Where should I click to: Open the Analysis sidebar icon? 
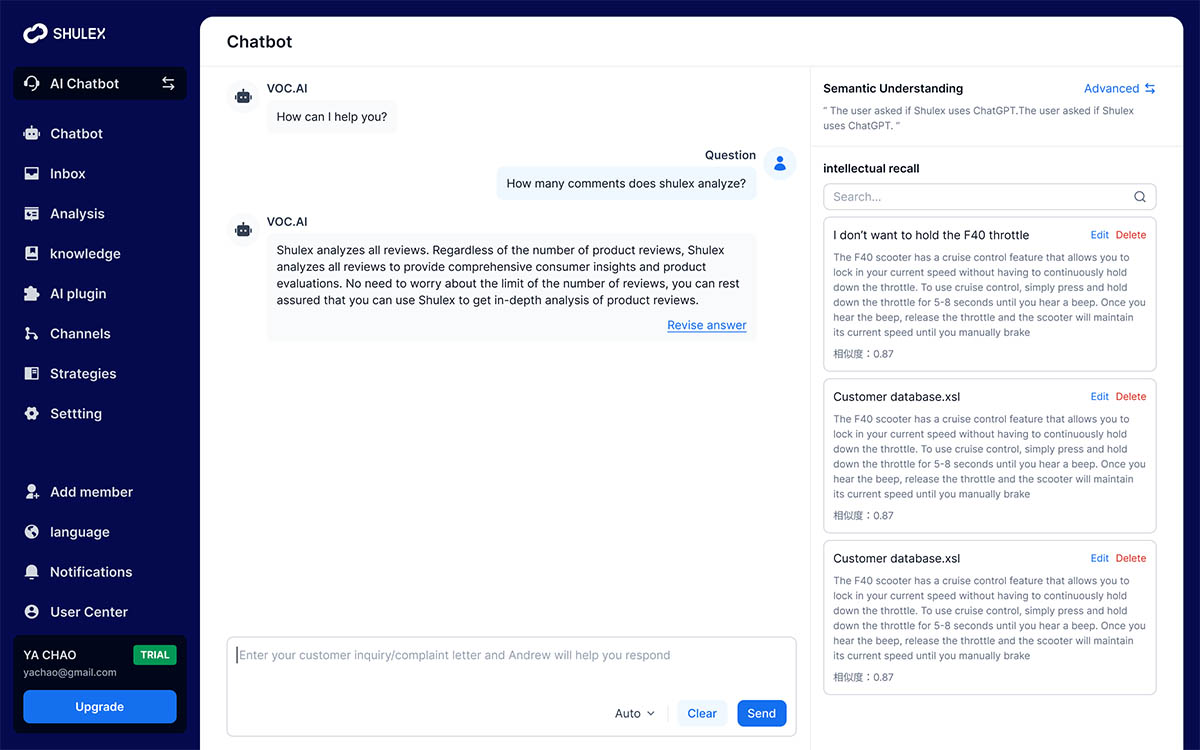(x=32, y=214)
